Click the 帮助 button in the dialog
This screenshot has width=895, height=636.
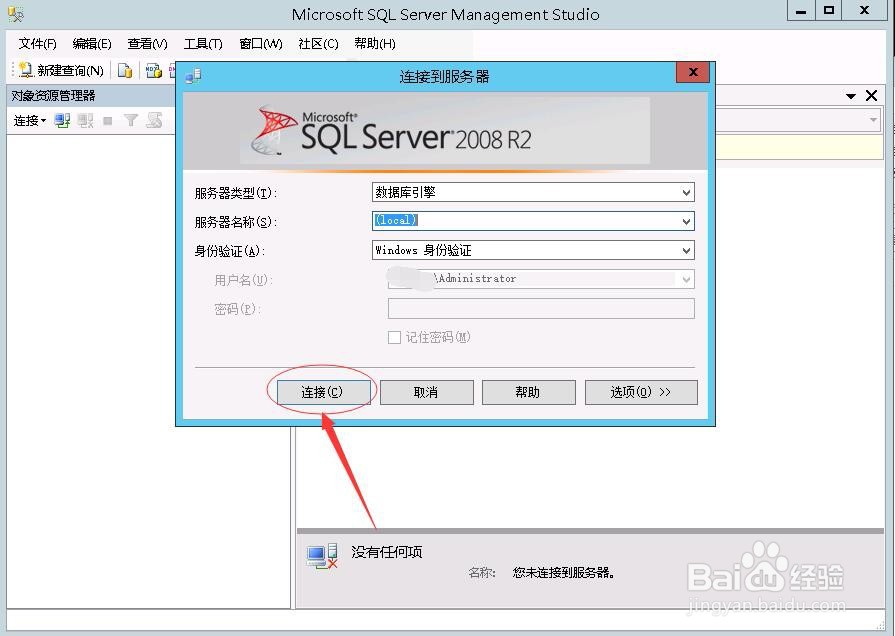coord(529,392)
